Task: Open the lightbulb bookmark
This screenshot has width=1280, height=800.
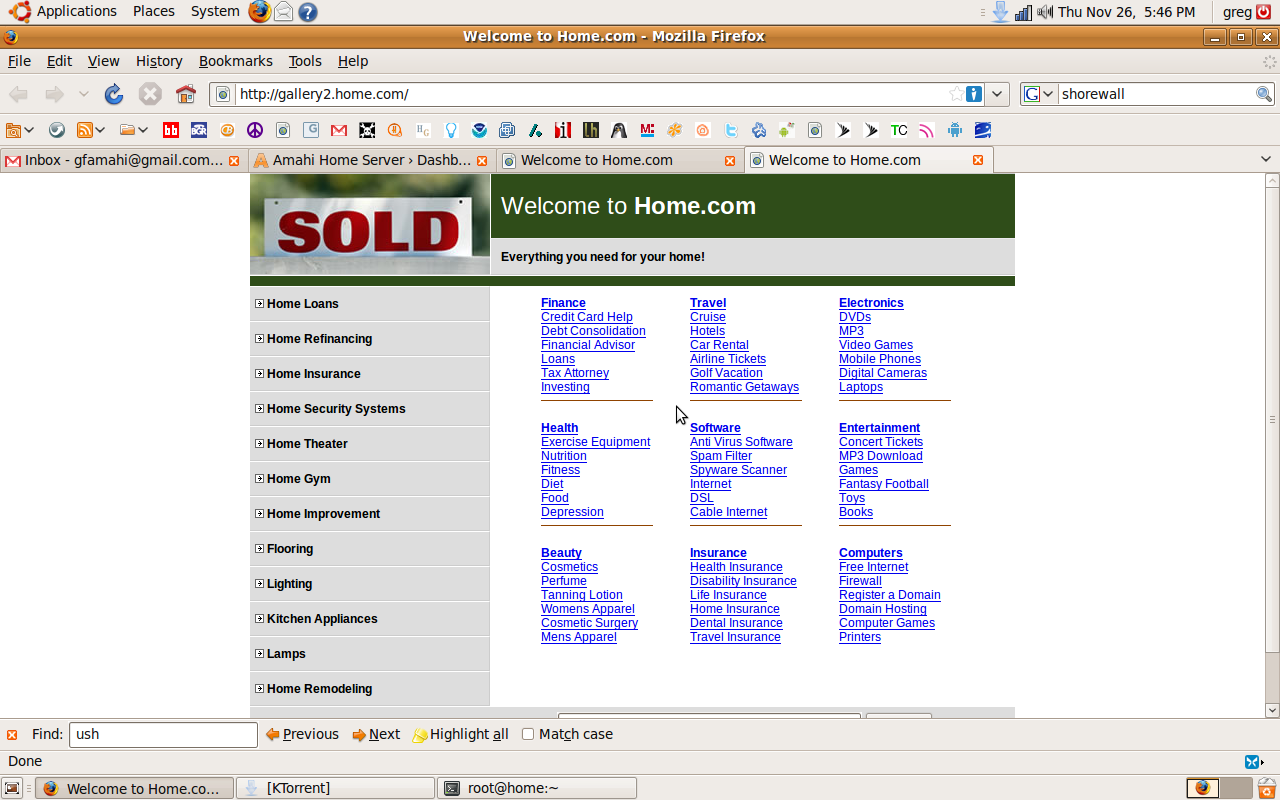Action: (x=451, y=130)
